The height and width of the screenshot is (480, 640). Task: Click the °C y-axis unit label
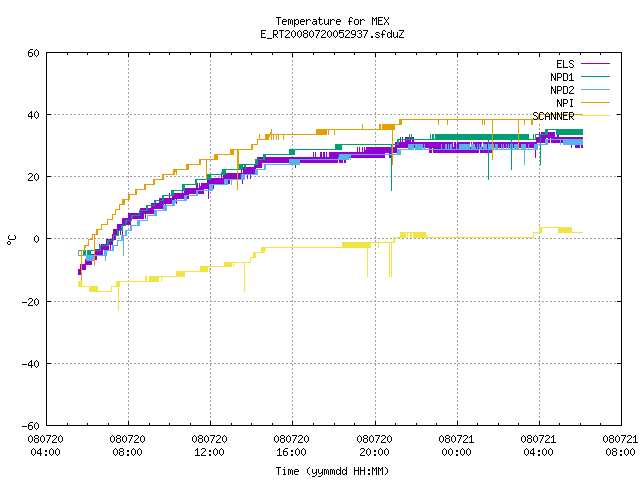point(11,240)
